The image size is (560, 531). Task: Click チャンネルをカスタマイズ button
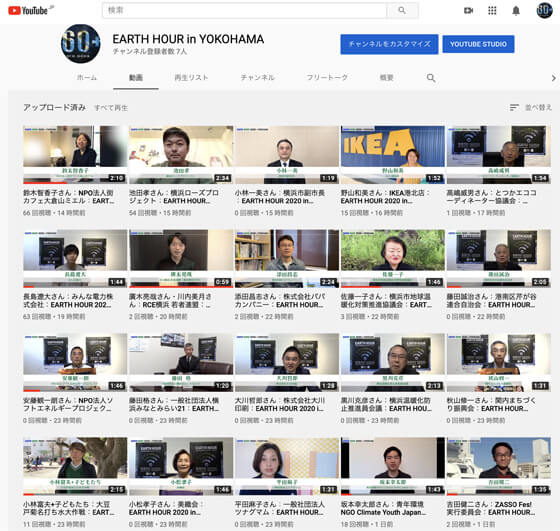[389, 44]
